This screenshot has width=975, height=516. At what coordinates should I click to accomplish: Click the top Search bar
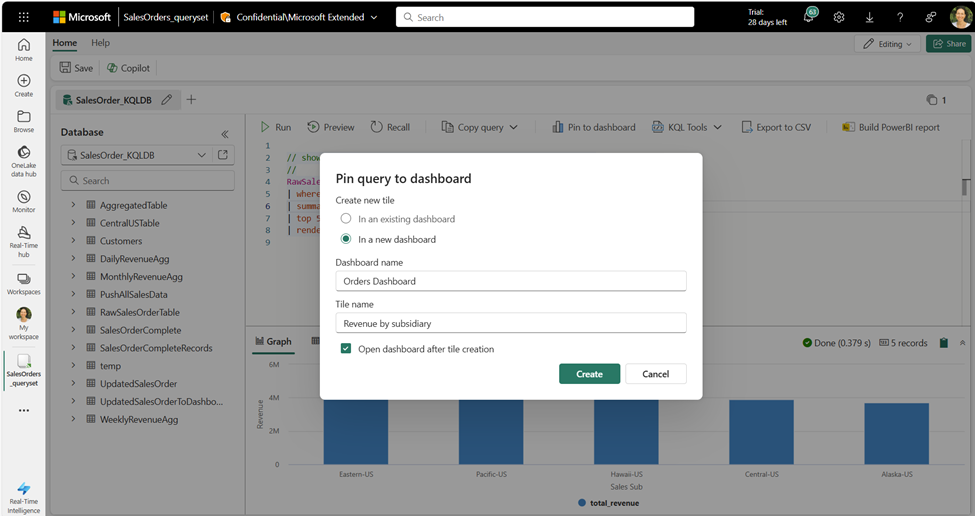pos(545,17)
